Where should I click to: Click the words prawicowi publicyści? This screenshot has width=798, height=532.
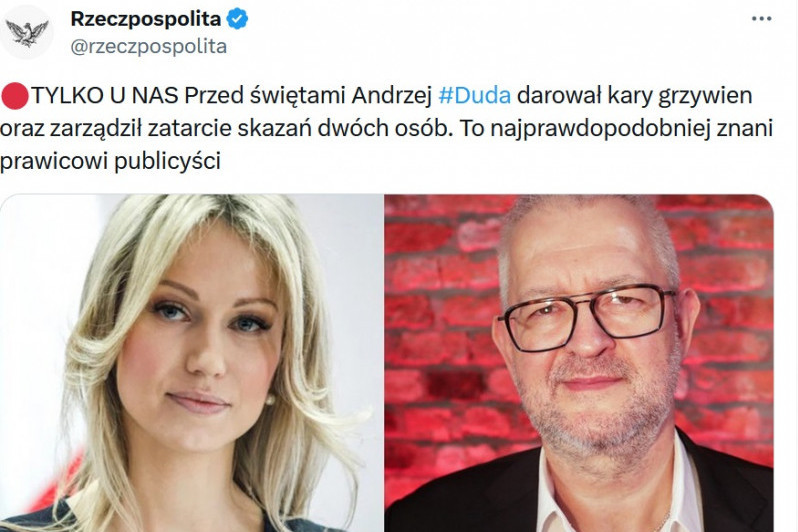click(110, 162)
